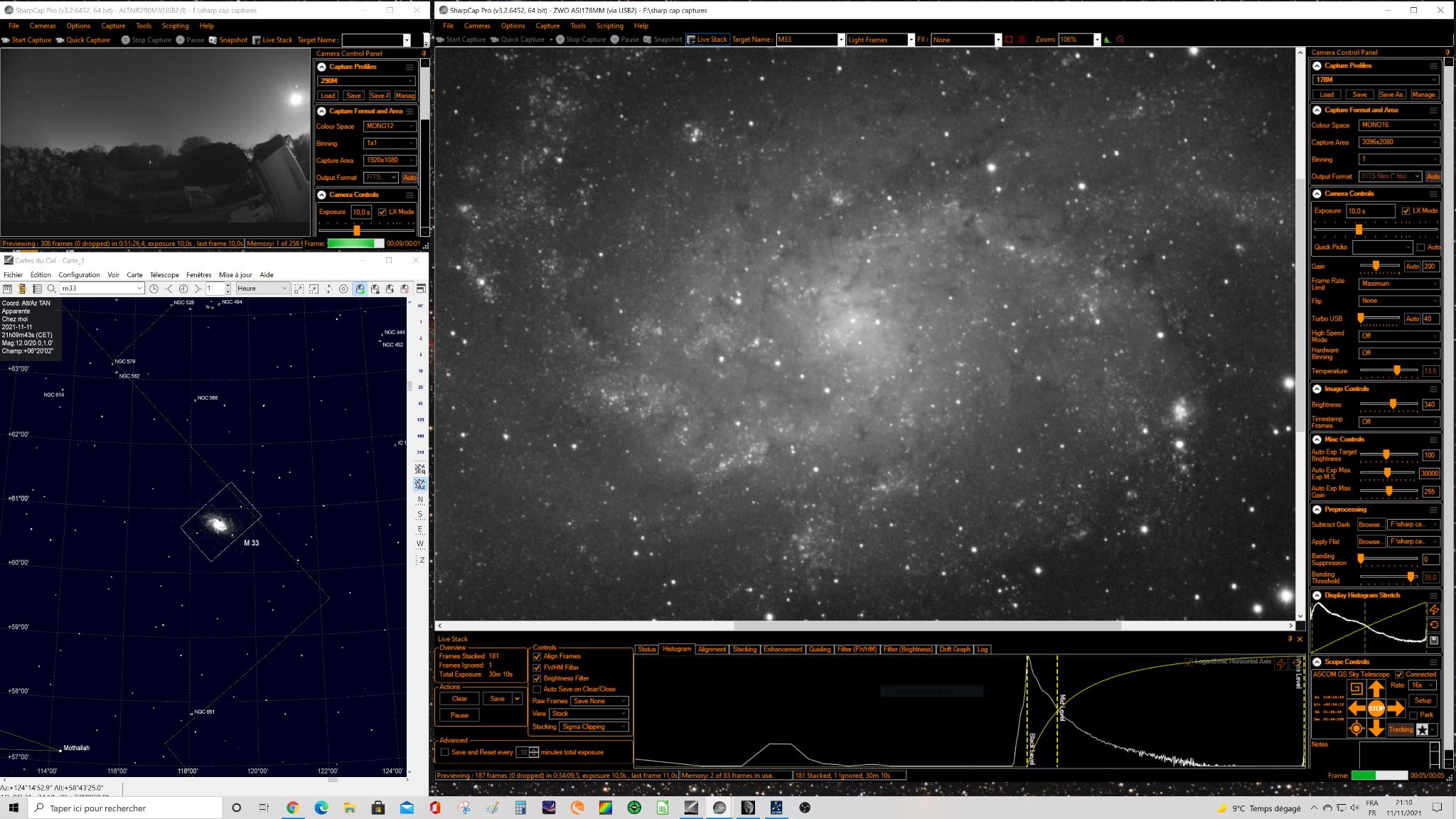Viewport: 1456px width, 819px height.
Task: Click the slew up arrow in Scope Controls
Action: tap(1376, 688)
